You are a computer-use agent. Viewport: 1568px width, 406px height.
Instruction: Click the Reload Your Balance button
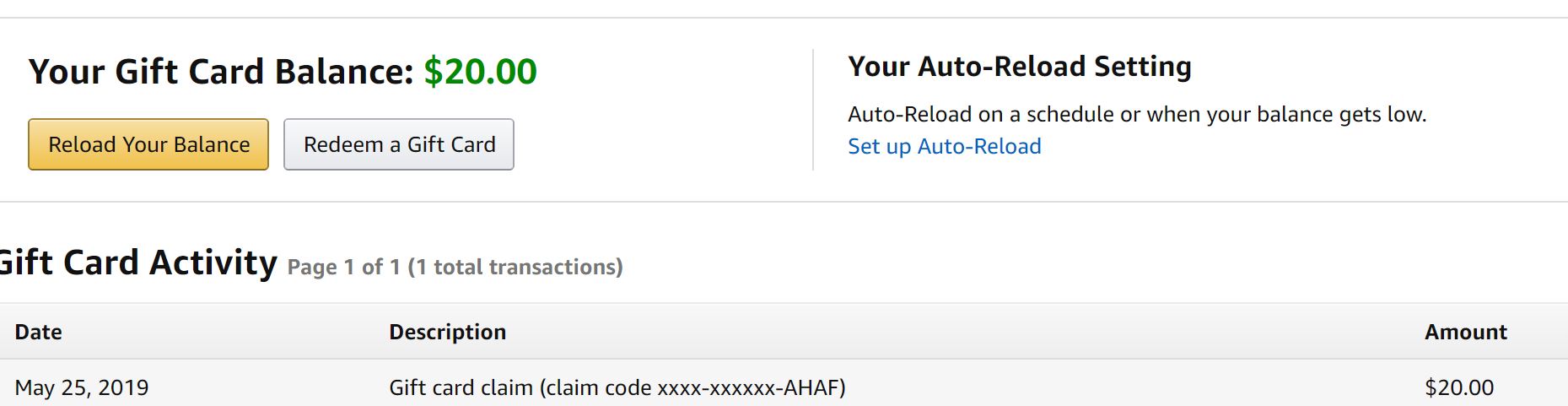point(148,144)
